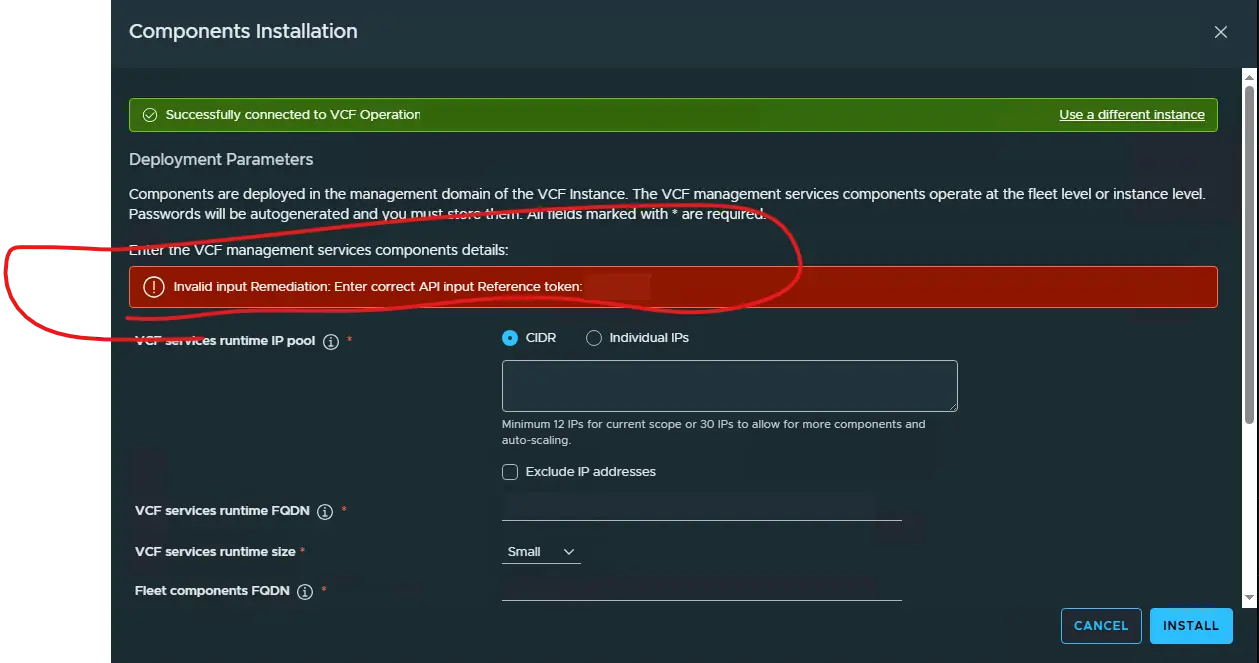Enable Exclude IP addresses checkbox
This screenshot has height=663, width=1259.
pos(510,472)
